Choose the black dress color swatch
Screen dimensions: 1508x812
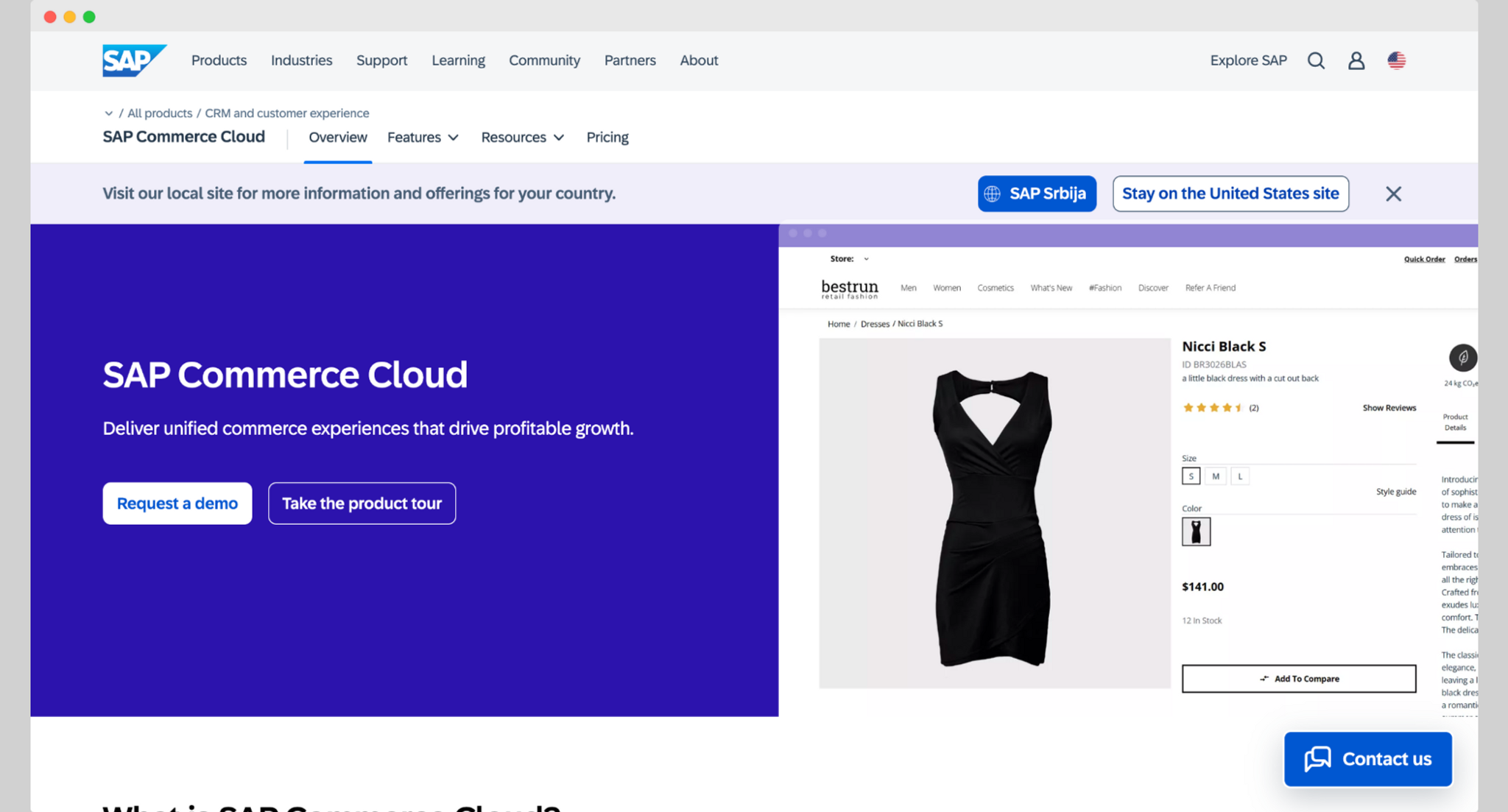click(x=1196, y=532)
